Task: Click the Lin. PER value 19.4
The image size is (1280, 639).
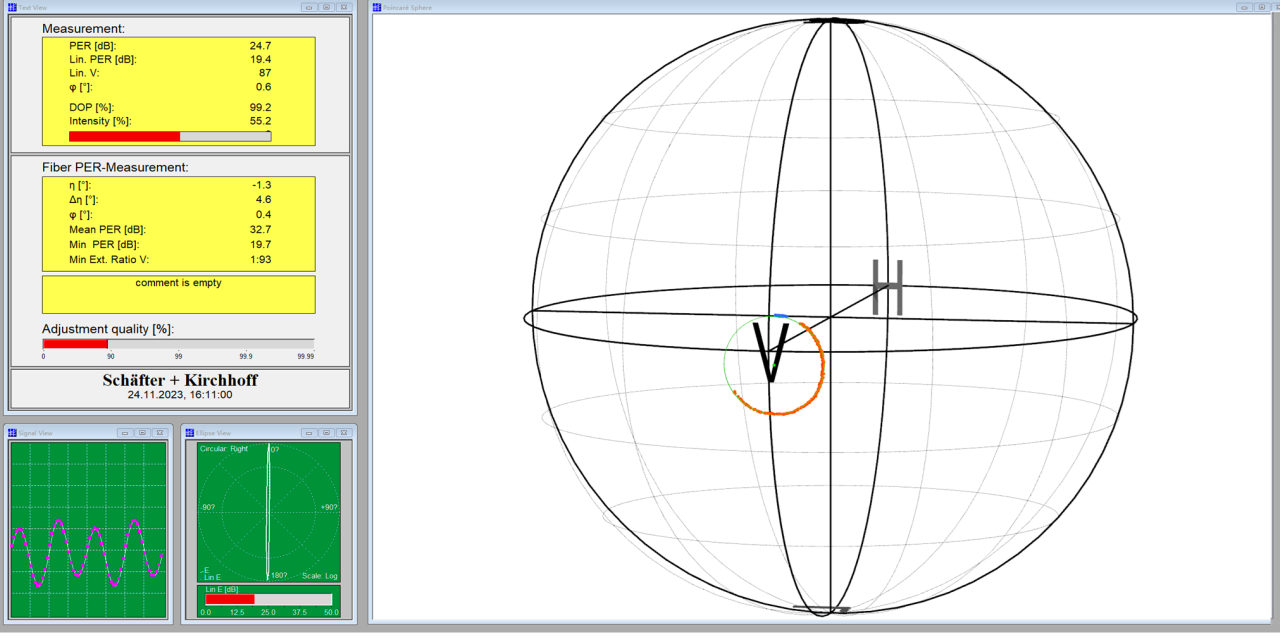Action: (x=261, y=59)
